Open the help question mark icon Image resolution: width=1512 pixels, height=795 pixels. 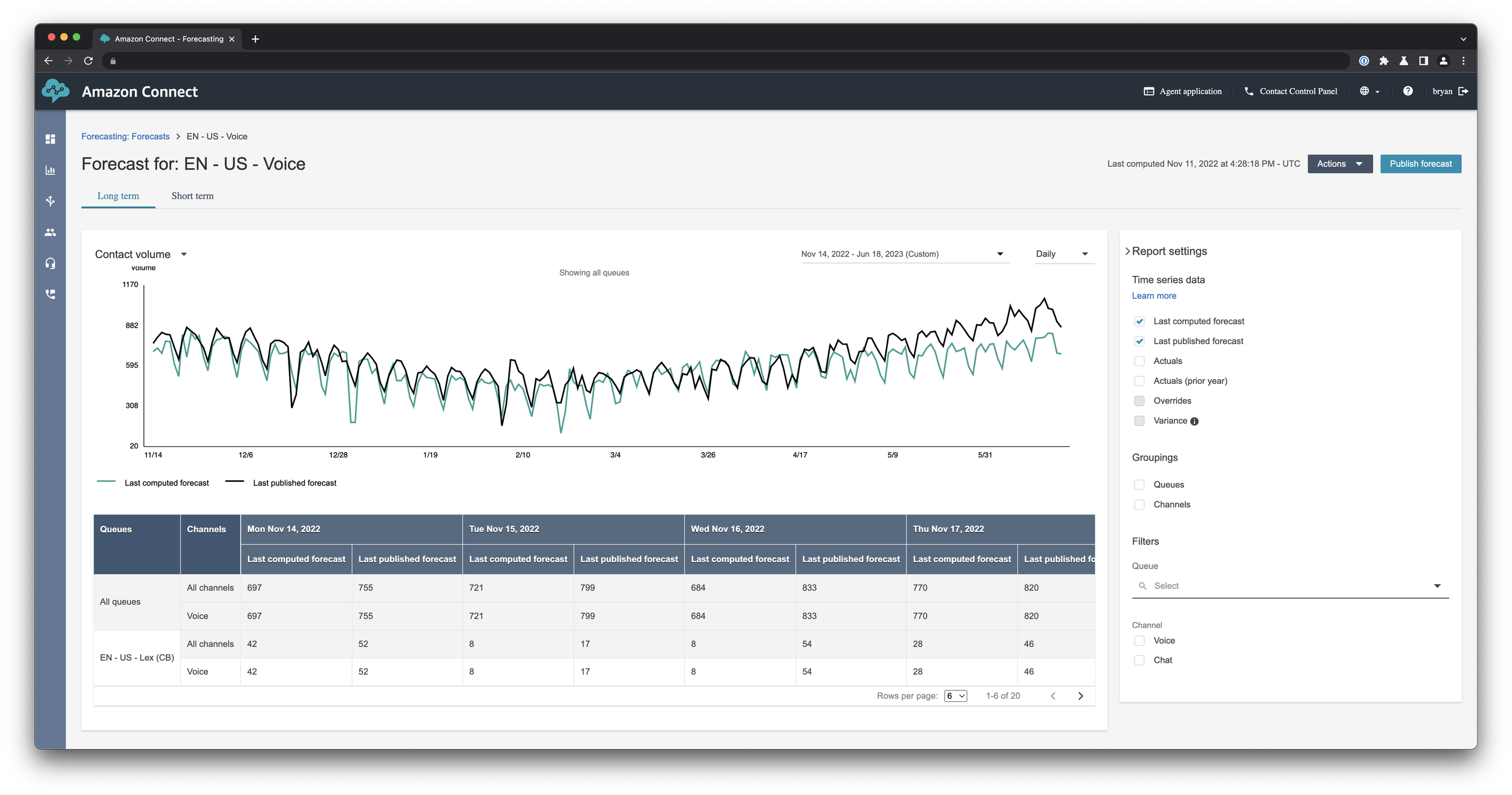coord(1407,91)
